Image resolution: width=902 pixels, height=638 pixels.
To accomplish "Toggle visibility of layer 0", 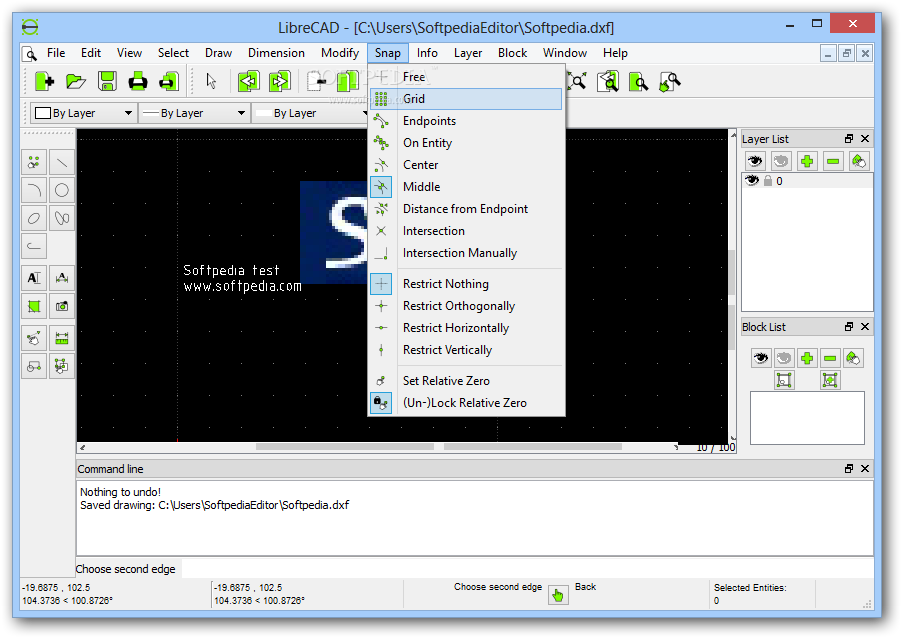I will [x=752, y=181].
